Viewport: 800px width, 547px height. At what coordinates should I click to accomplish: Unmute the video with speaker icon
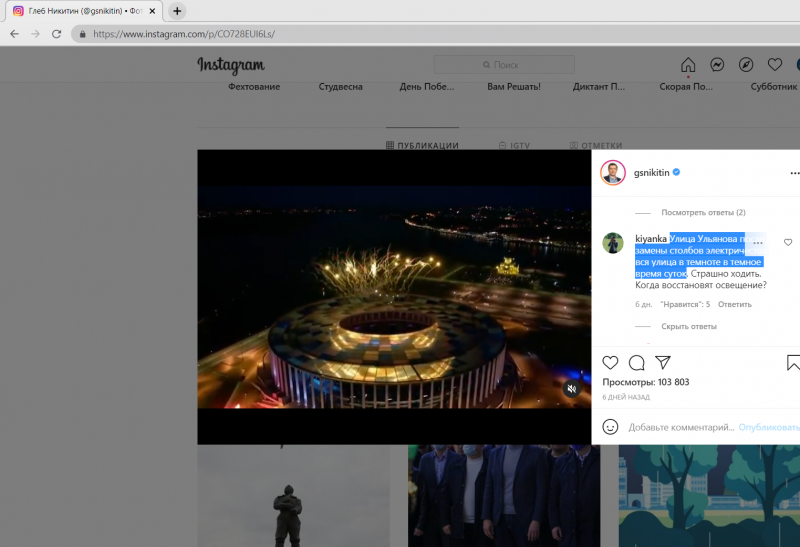(x=571, y=389)
